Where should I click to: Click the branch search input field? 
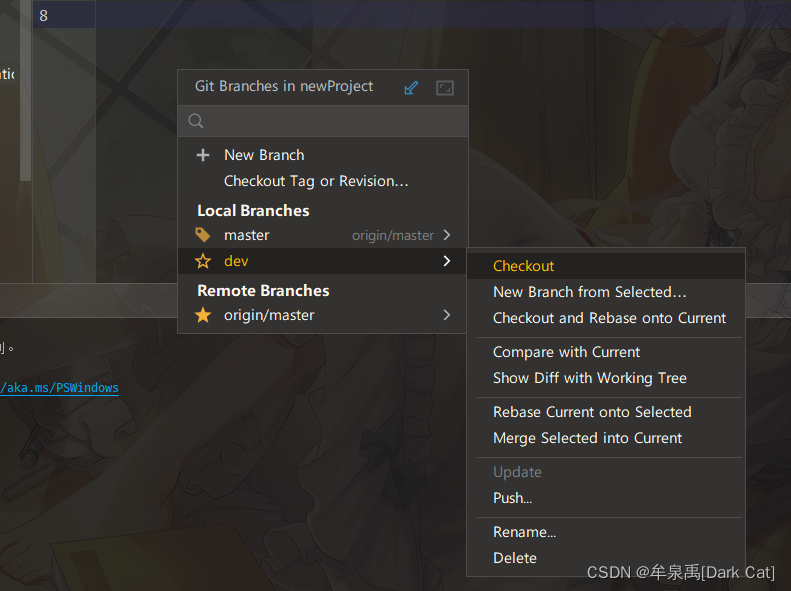(x=323, y=121)
